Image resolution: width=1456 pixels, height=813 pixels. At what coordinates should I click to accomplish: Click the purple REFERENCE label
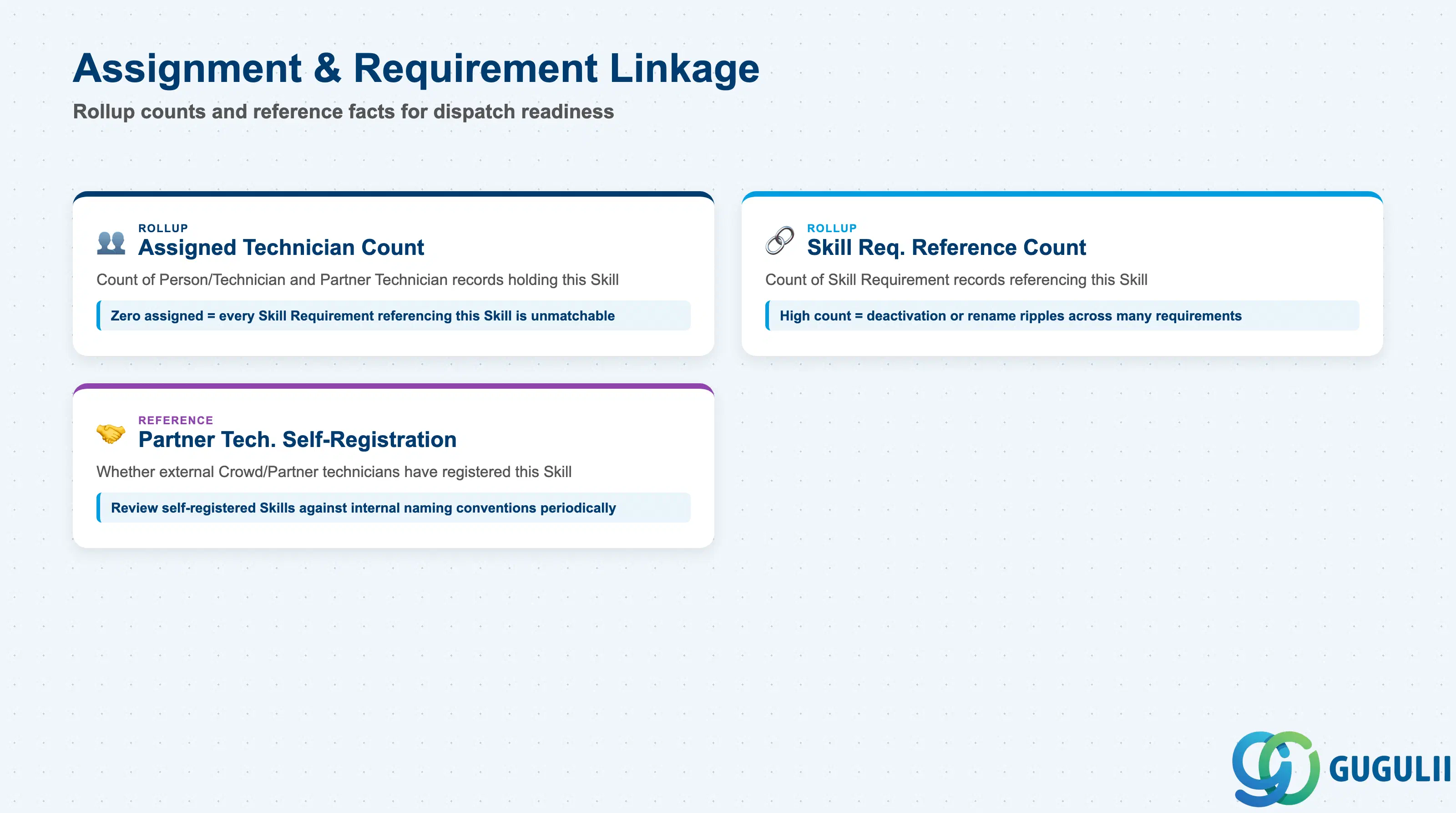pyautogui.click(x=176, y=420)
